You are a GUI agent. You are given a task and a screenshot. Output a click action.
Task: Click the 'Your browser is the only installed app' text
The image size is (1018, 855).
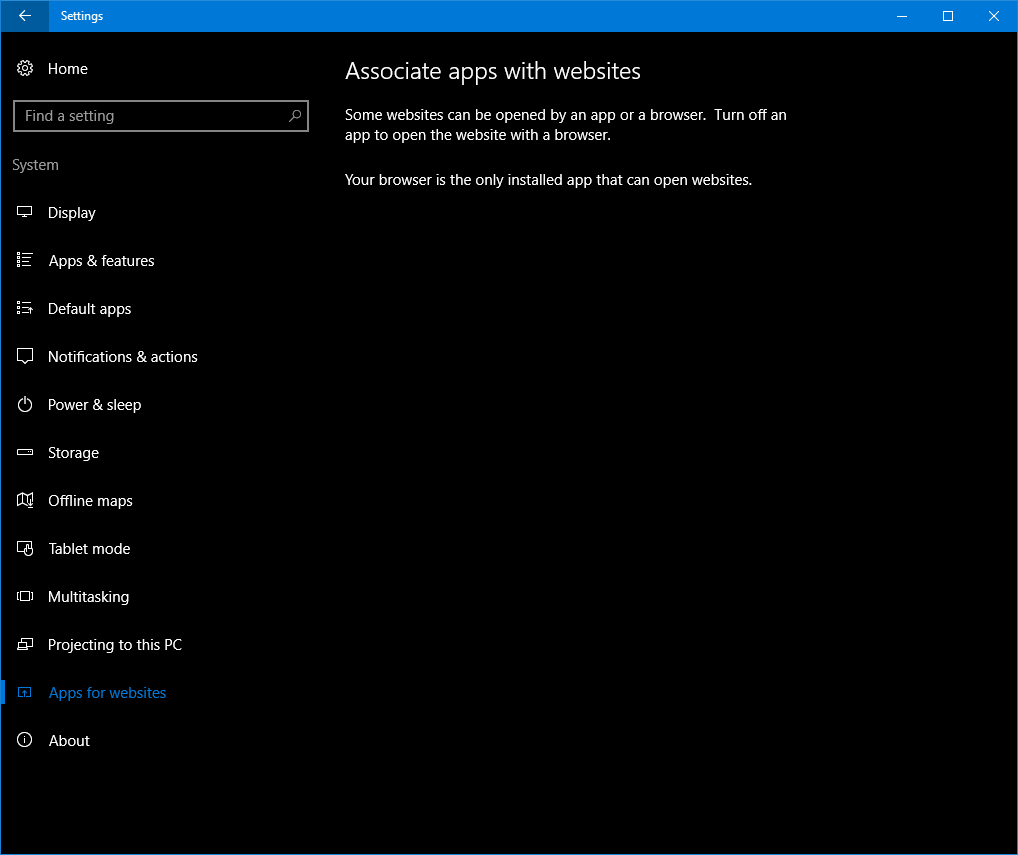[548, 180]
